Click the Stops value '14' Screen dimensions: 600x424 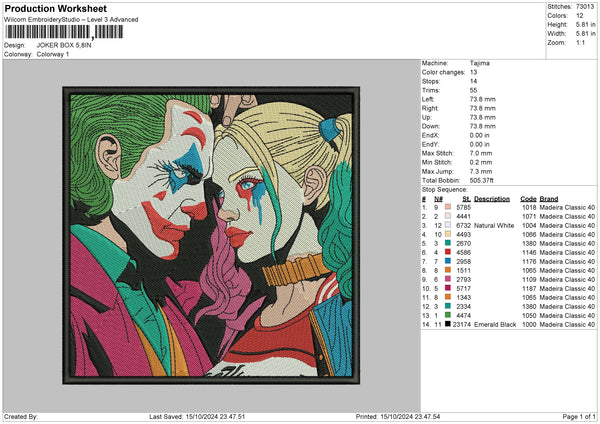(473, 81)
